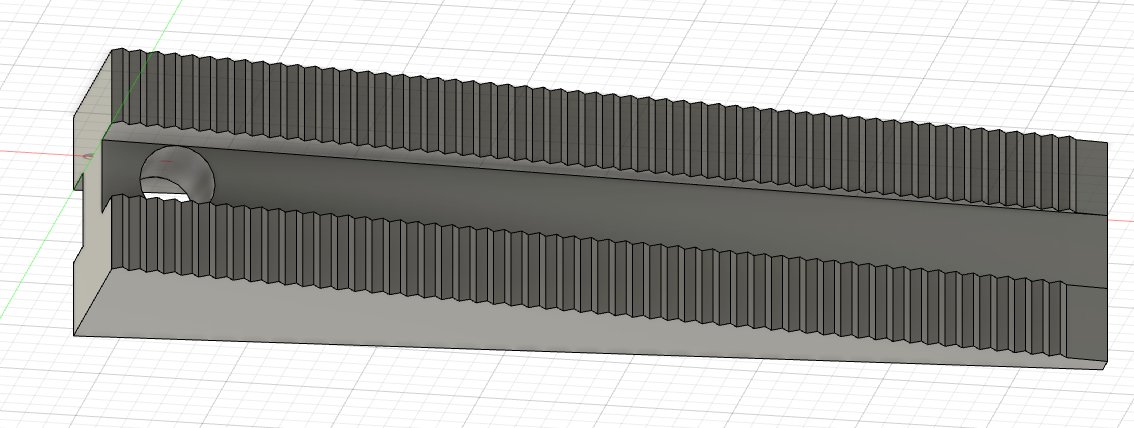The height and width of the screenshot is (428, 1134).
Task: Select the circular hole in the model
Action: [176, 174]
